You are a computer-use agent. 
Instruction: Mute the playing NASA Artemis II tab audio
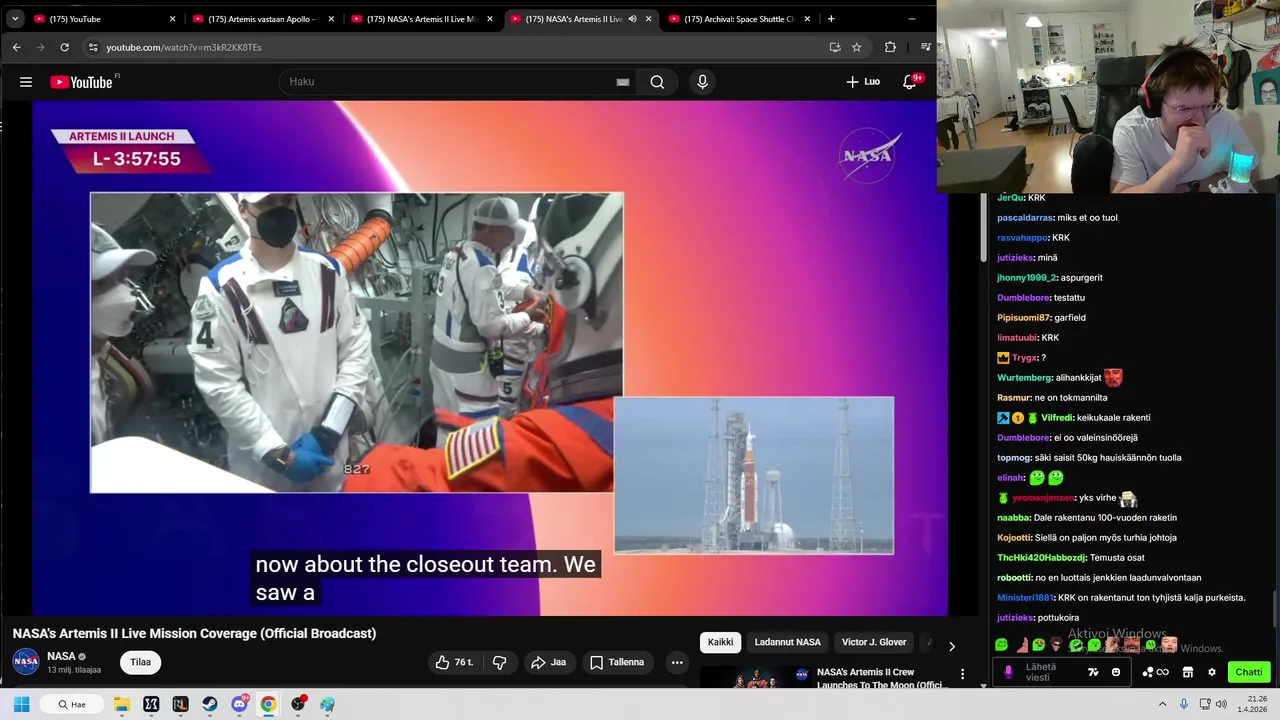click(x=632, y=19)
